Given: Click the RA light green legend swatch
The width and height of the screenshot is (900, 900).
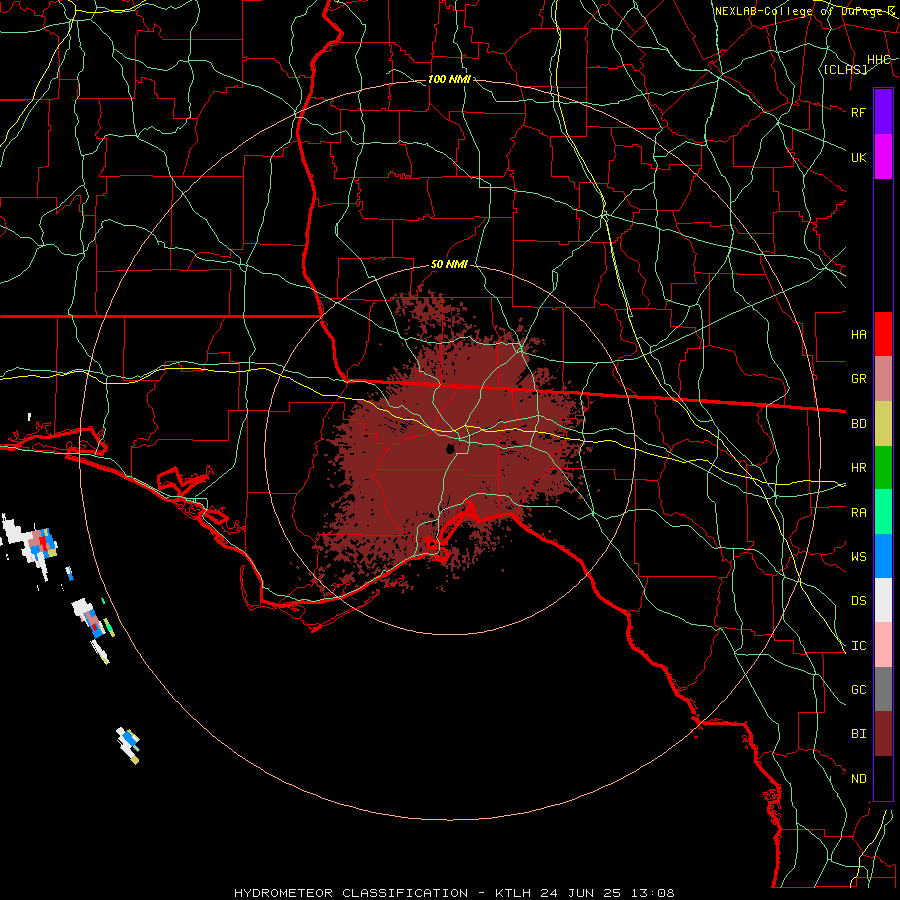Looking at the screenshot, I should [883, 512].
